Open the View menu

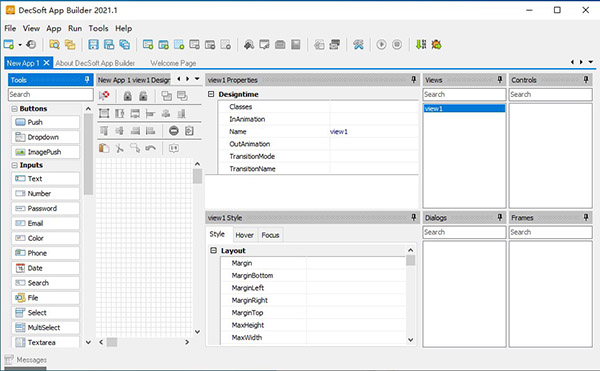[31, 28]
